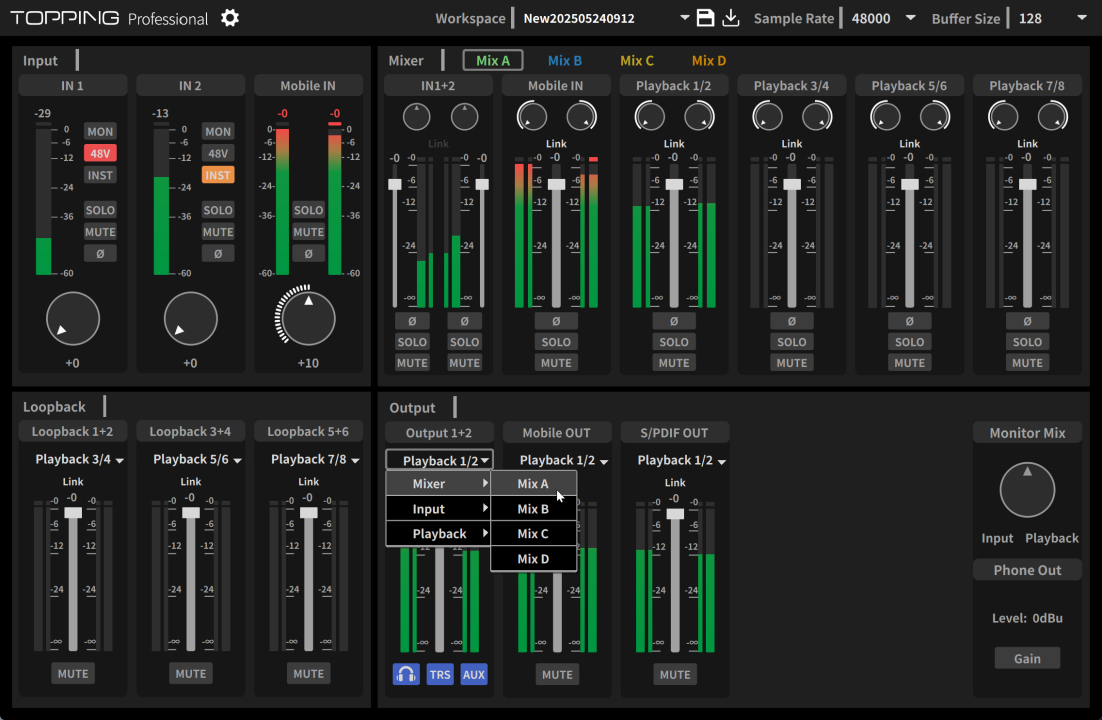Toggle TRS output on Output 1+2
The height and width of the screenshot is (720, 1102).
pos(440,674)
